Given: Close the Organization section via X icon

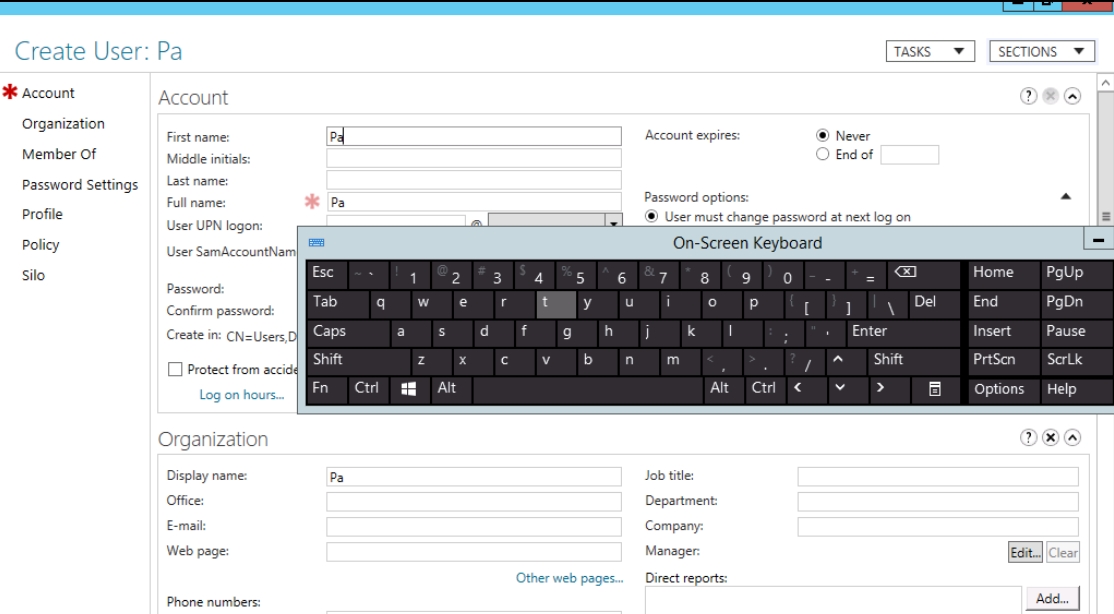Looking at the screenshot, I should point(1050,439).
